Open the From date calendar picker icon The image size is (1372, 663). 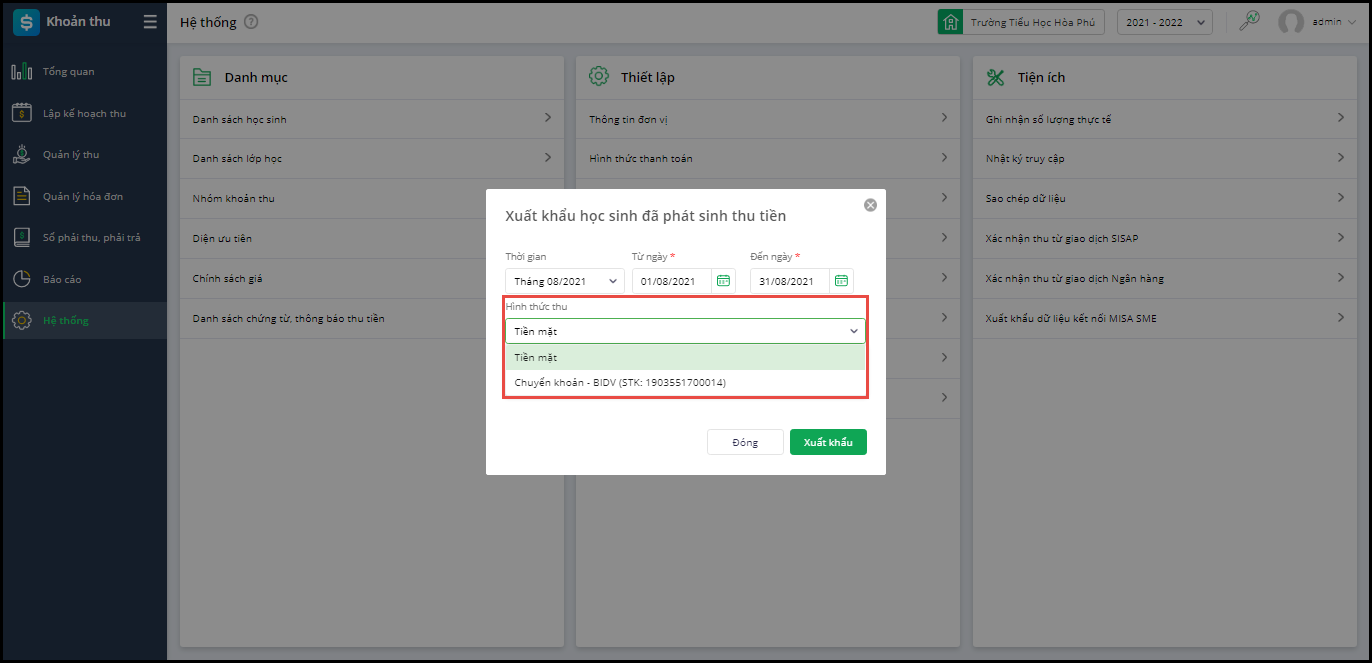tap(722, 281)
